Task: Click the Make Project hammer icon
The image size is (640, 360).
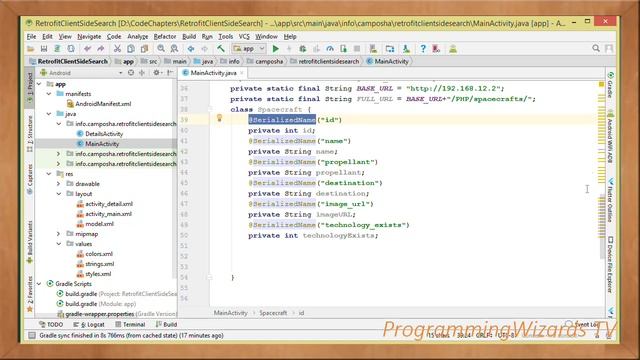Action: coord(221,49)
